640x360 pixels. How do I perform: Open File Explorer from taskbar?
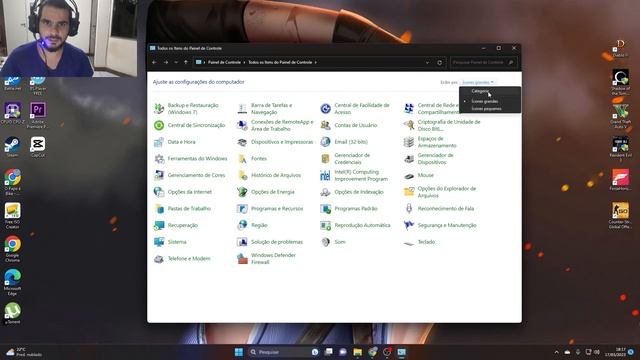[358, 352]
